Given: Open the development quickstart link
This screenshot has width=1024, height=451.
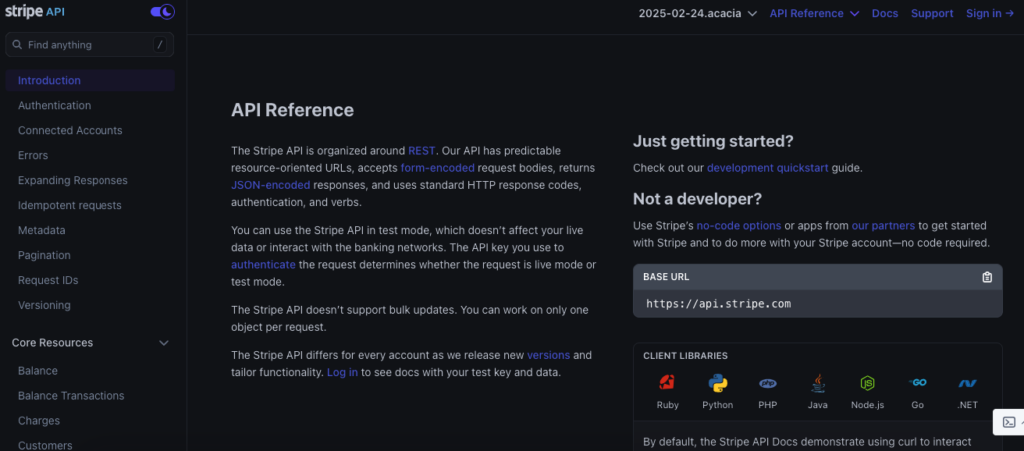Looking at the screenshot, I should 767,168.
